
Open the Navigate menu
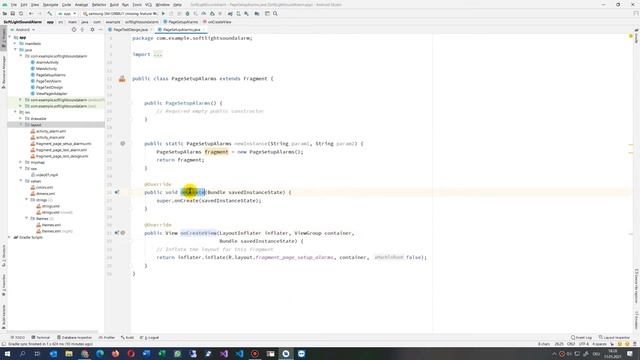coord(51,4)
